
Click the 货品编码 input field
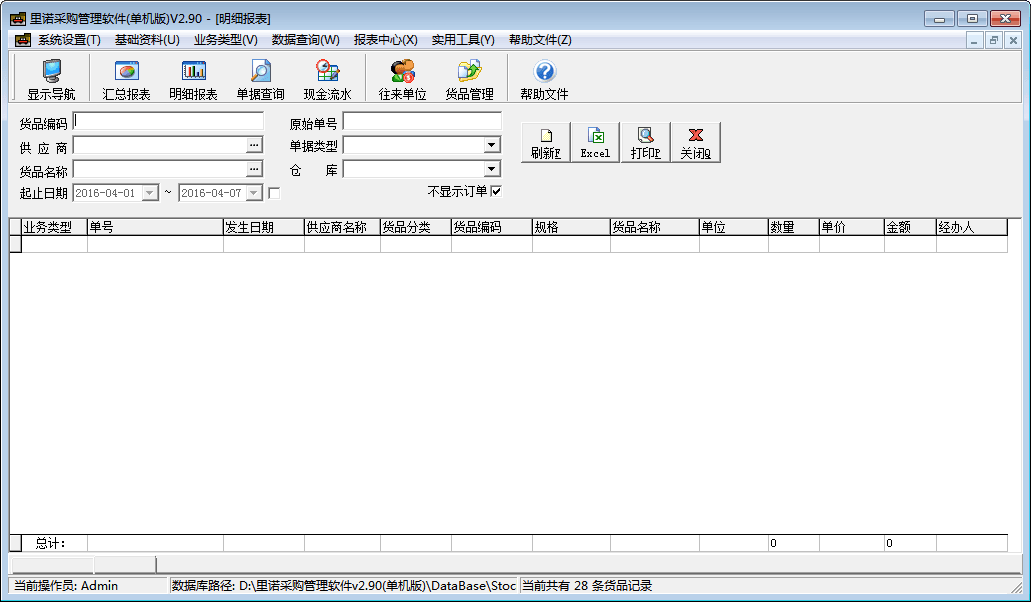168,122
